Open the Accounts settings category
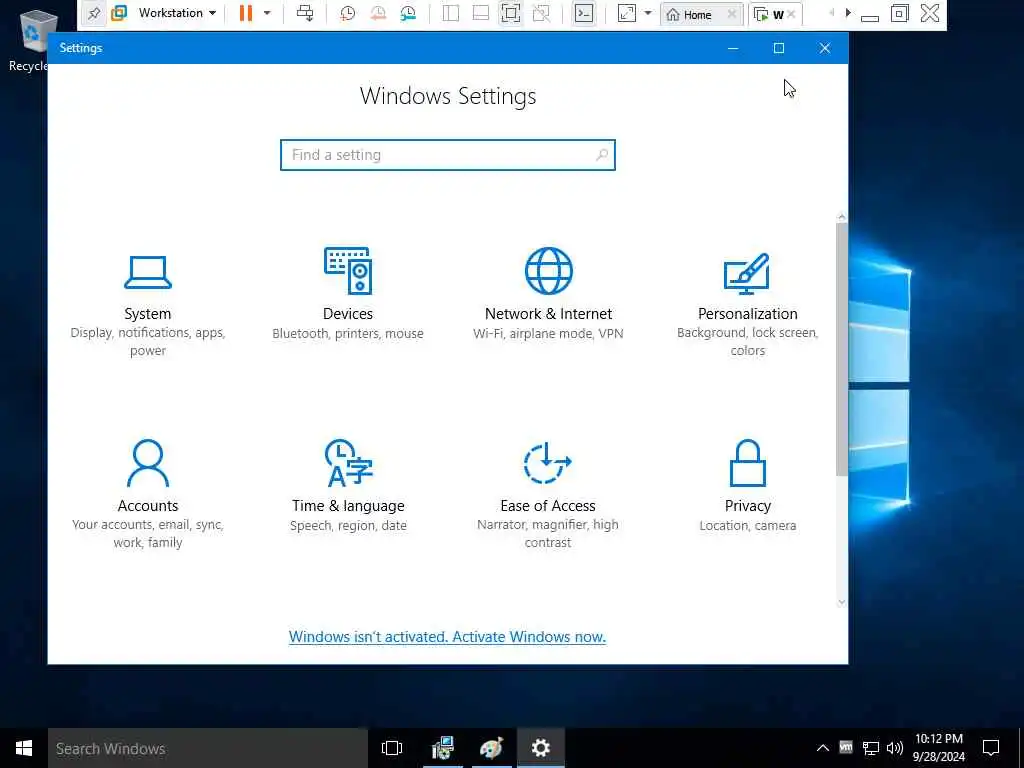Image resolution: width=1024 pixels, height=768 pixels. (x=148, y=494)
